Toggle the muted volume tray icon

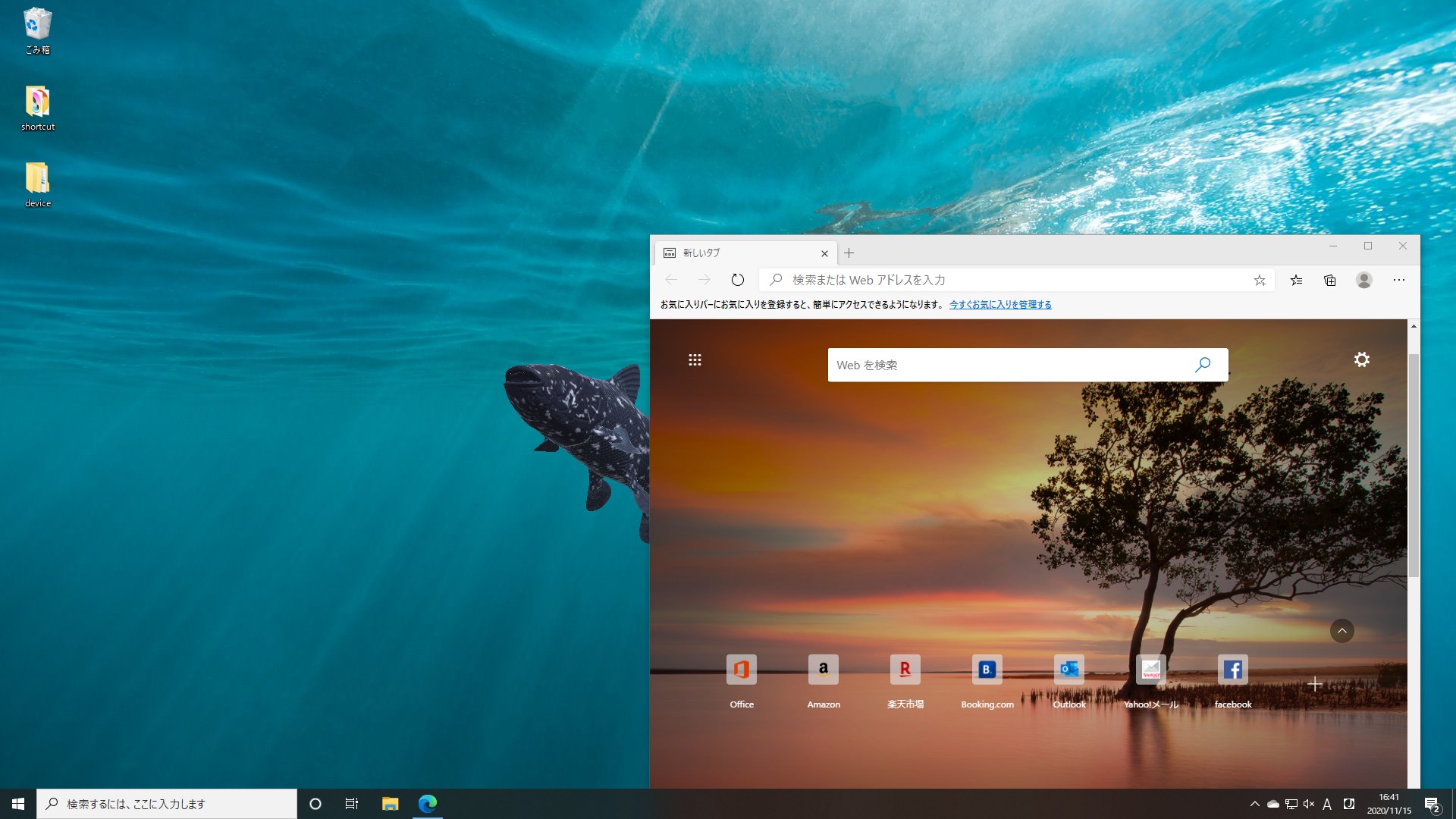pos(1308,804)
